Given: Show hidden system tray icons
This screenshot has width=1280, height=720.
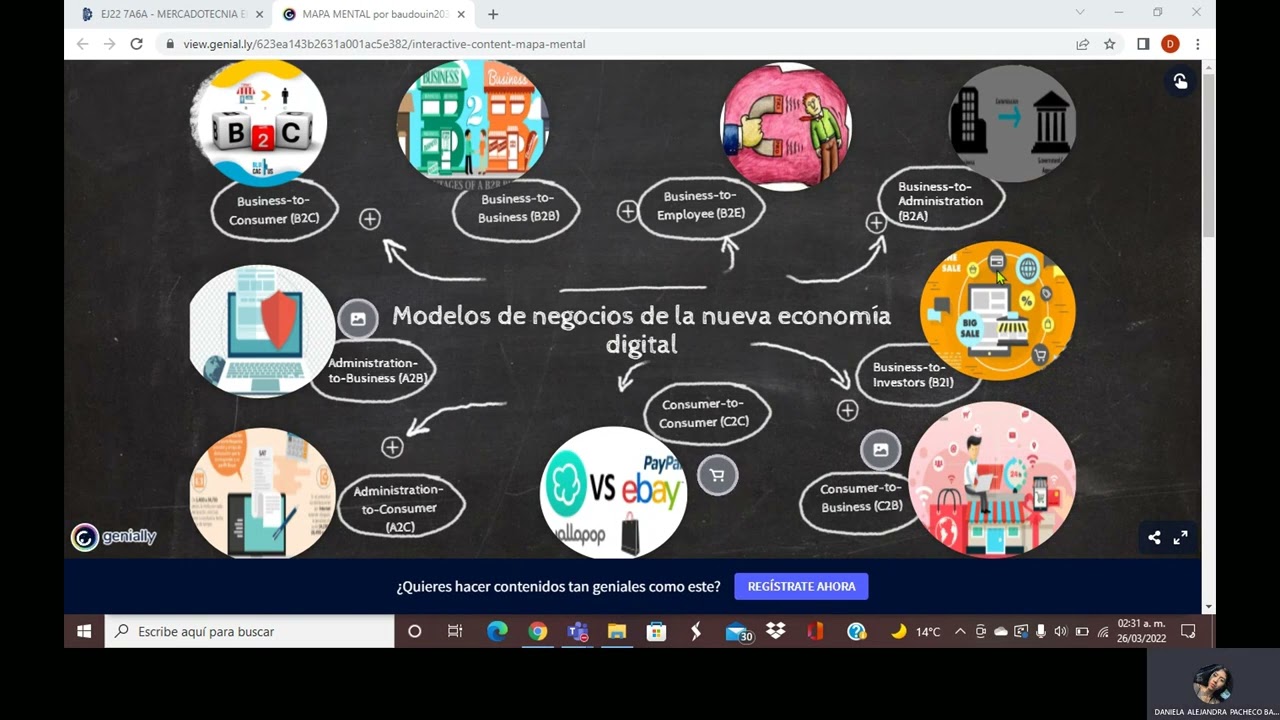Looking at the screenshot, I should pos(960,631).
